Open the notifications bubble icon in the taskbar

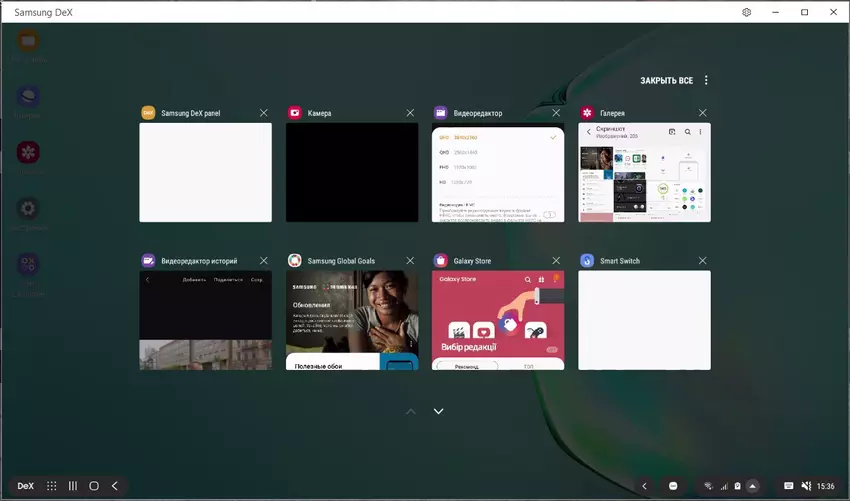[x=673, y=486]
